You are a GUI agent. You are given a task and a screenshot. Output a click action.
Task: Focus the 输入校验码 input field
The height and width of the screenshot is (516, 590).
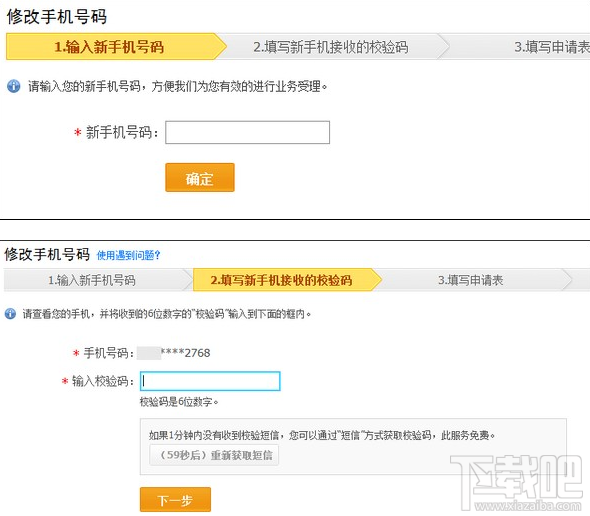pos(210,381)
